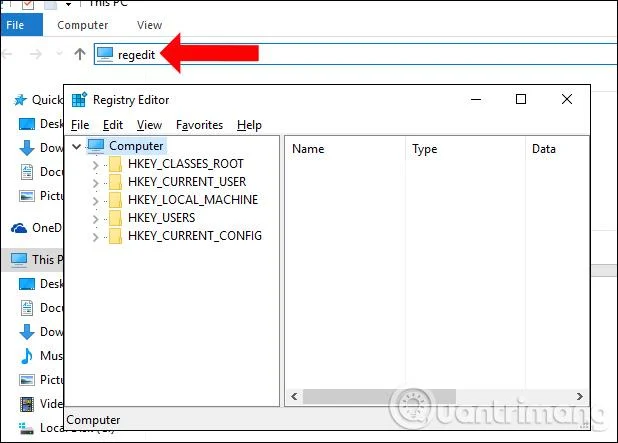Viewport: 618px width, 443px height.
Task: Click the HKEY_CURRENT_CONFIG folder icon
Action: 115,236
